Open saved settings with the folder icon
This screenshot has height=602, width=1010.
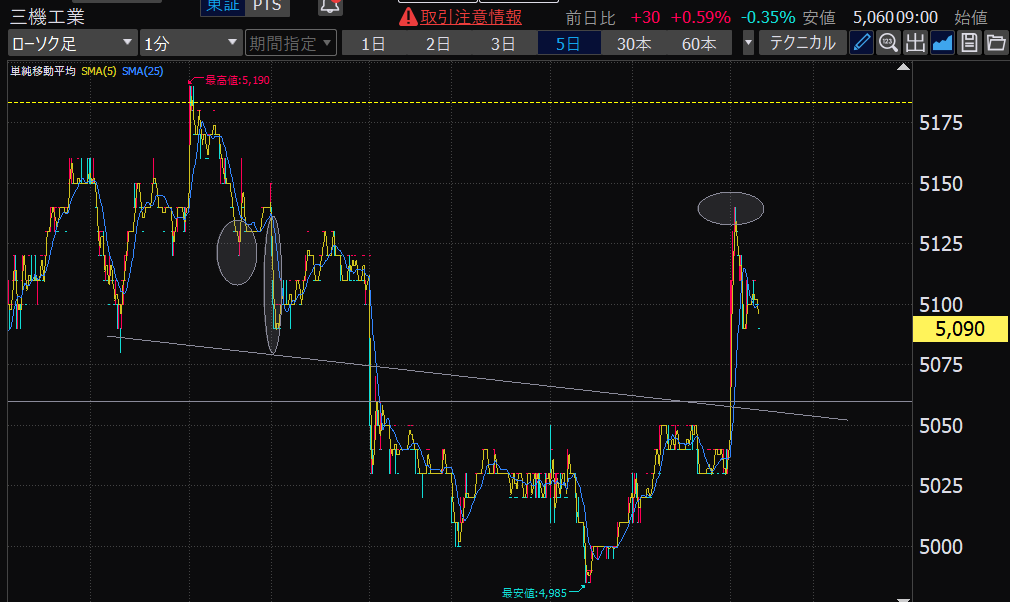tap(995, 43)
